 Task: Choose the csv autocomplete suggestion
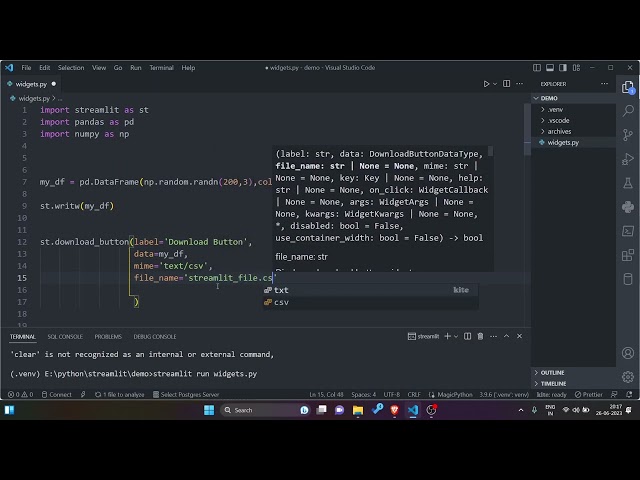coord(371,302)
